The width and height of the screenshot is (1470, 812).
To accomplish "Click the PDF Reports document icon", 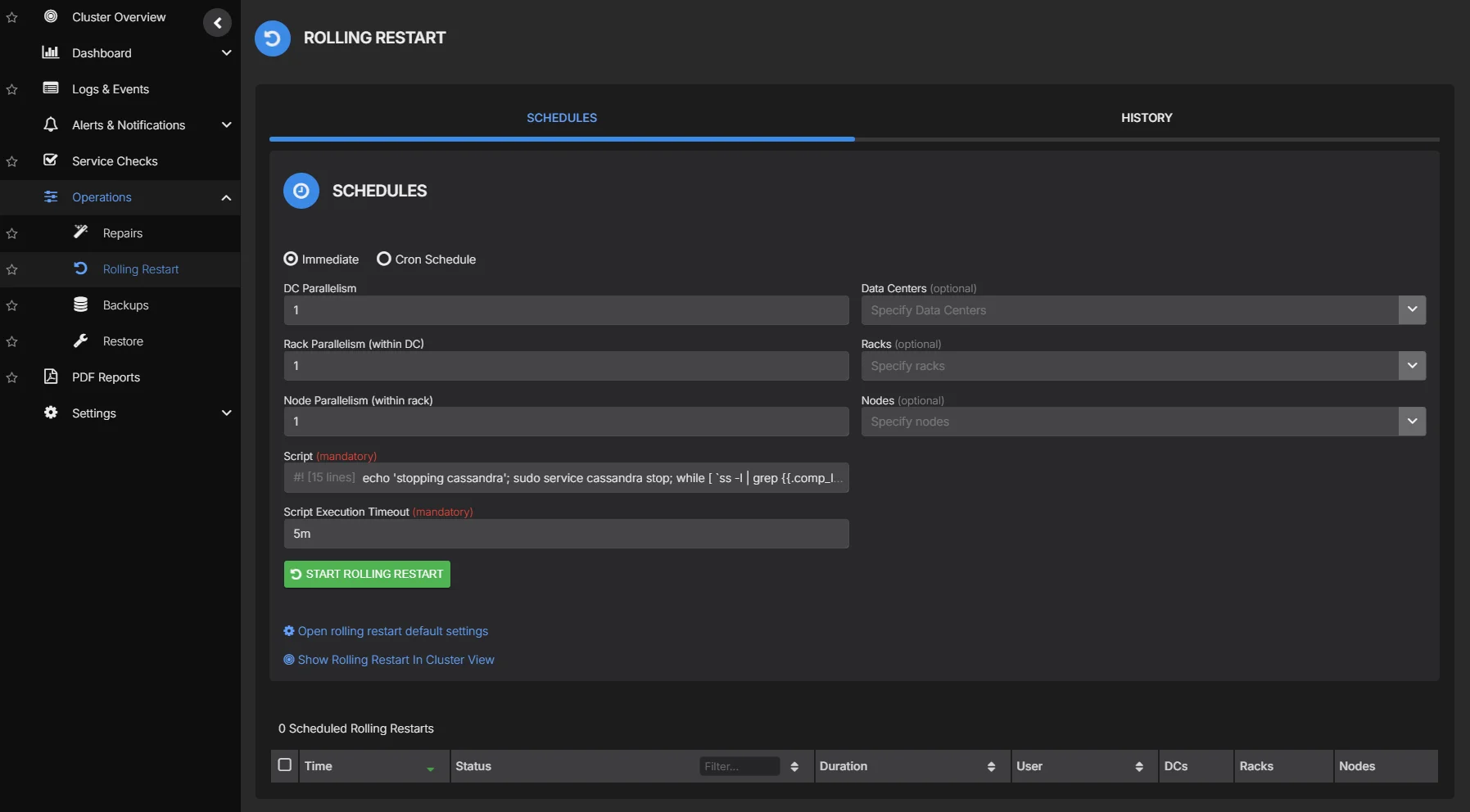I will (x=51, y=377).
